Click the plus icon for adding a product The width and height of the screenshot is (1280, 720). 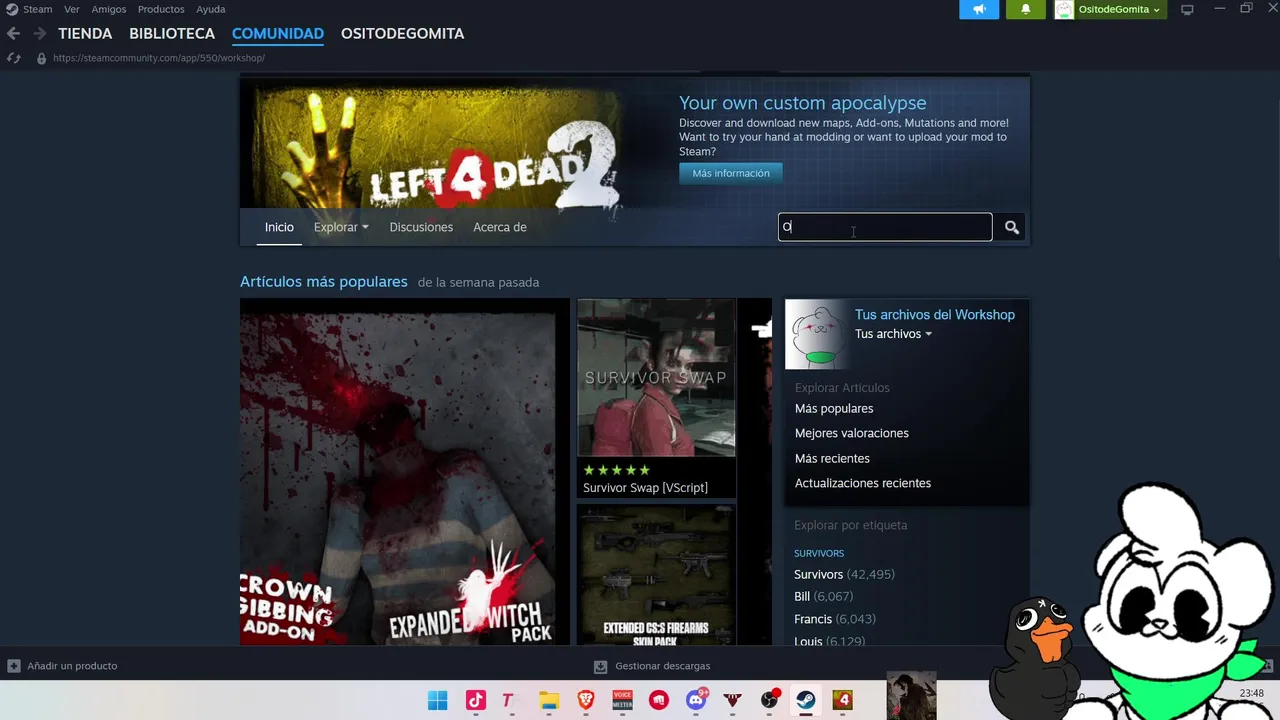click(14, 666)
